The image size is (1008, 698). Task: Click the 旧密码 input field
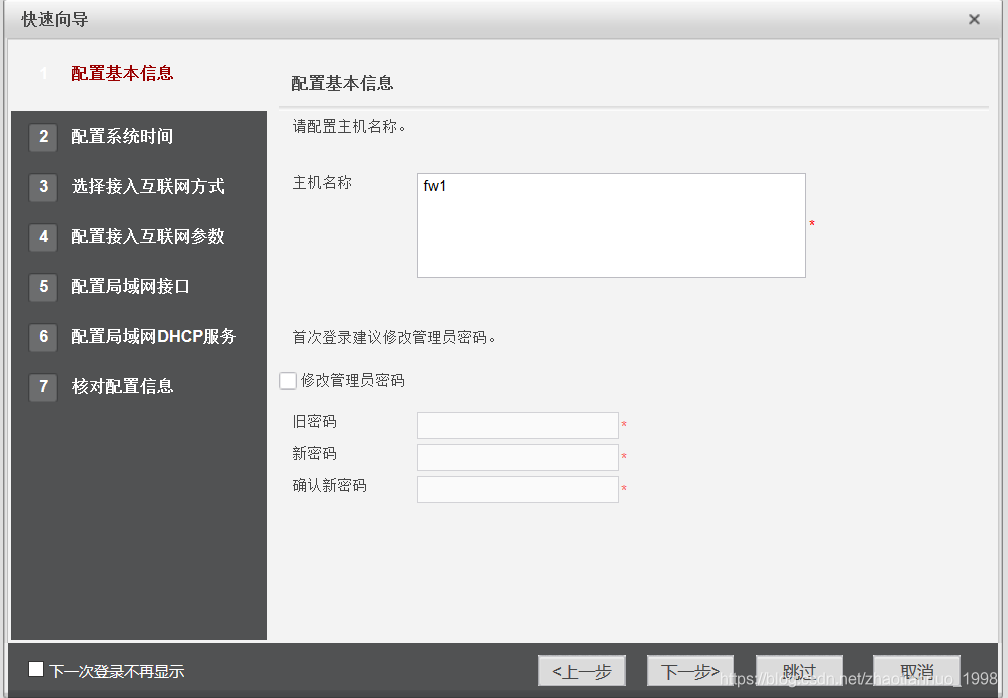[518, 425]
